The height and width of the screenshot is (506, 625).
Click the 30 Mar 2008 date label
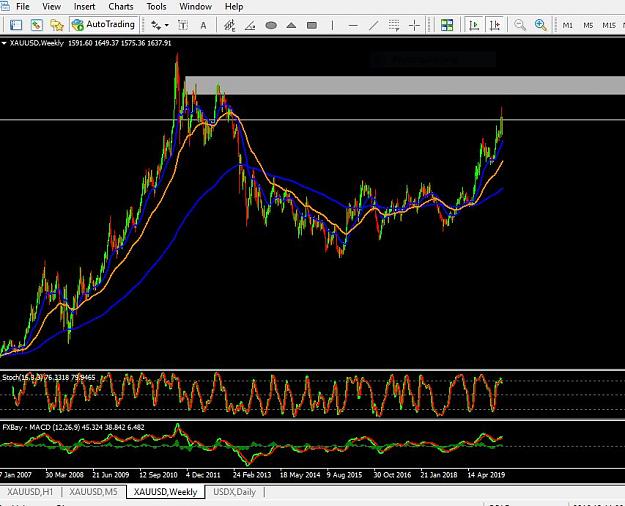pyautogui.click(x=65, y=475)
